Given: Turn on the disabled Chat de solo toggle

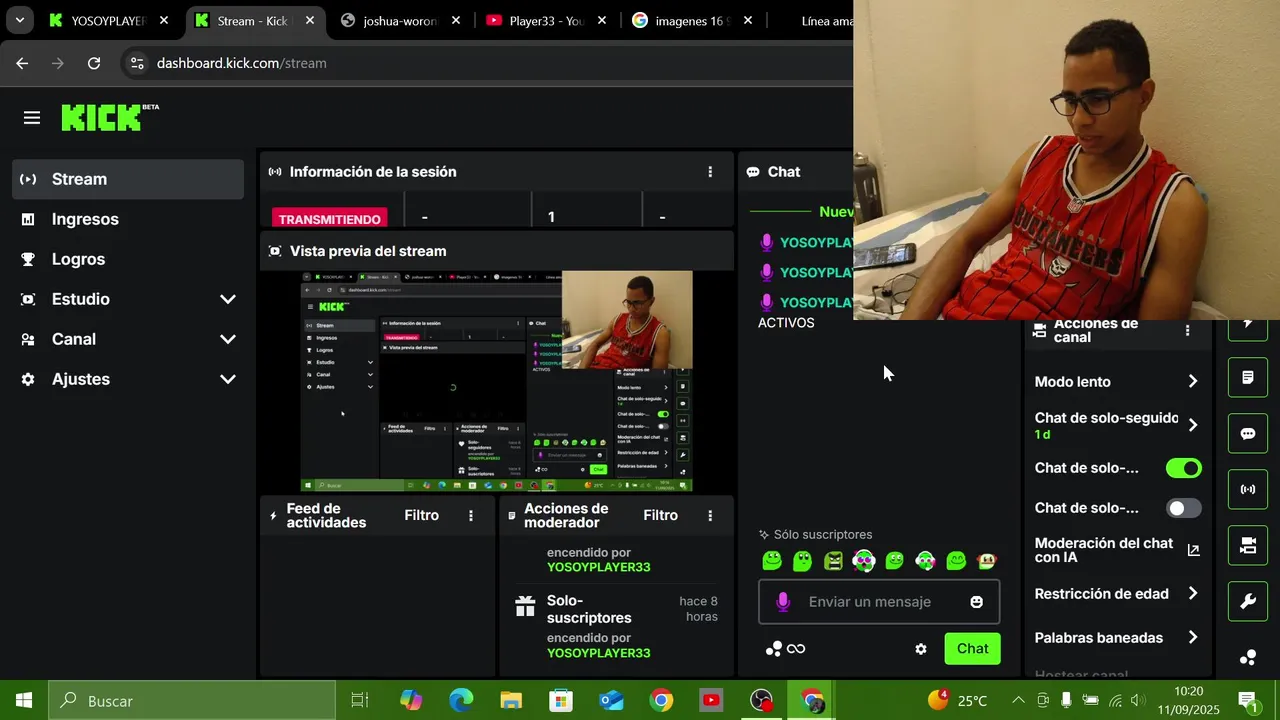Looking at the screenshot, I should click(x=1184, y=508).
